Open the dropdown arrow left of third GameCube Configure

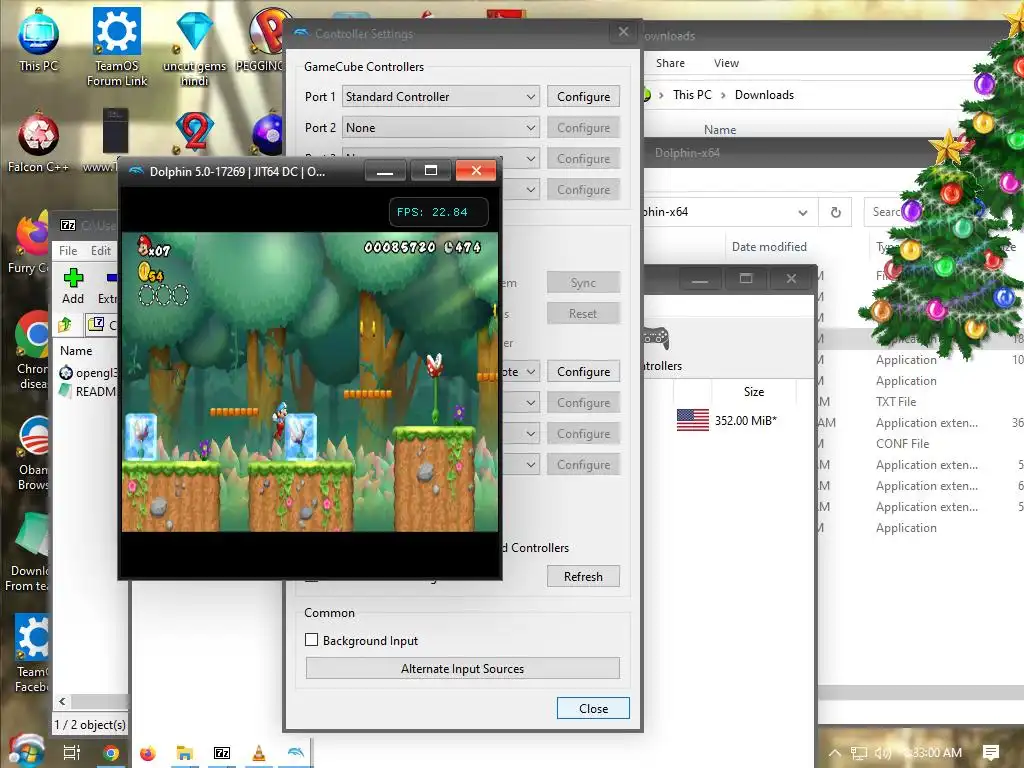click(531, 159)
